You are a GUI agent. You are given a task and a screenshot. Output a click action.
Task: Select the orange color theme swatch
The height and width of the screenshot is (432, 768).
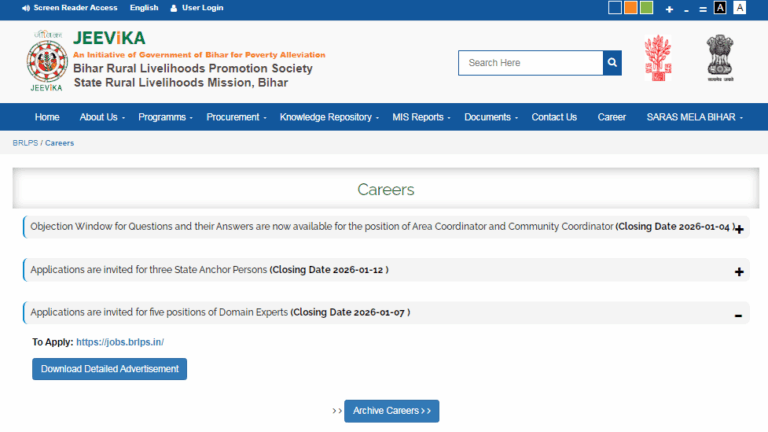[631, 8]
